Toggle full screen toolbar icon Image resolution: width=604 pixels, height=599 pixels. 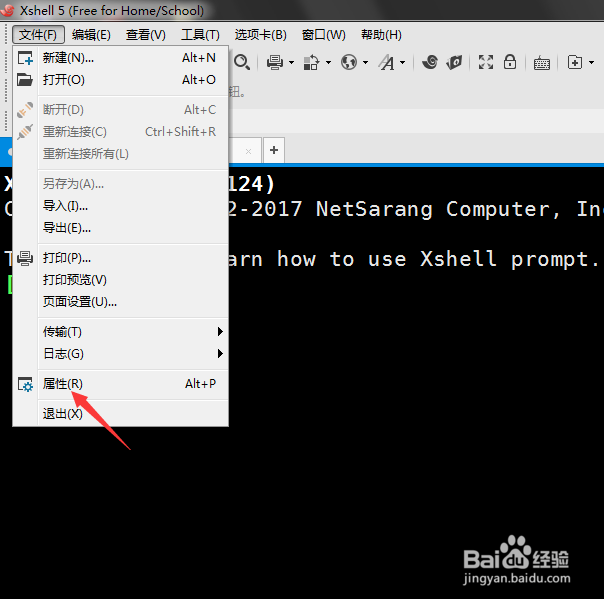point(486,62)
